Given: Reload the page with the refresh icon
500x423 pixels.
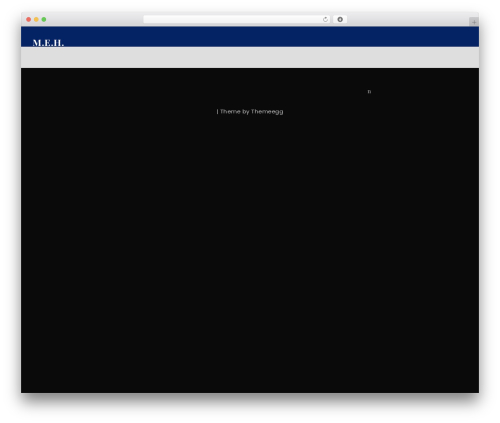Looking at the screenshot, I should click(x=325, y=20).
